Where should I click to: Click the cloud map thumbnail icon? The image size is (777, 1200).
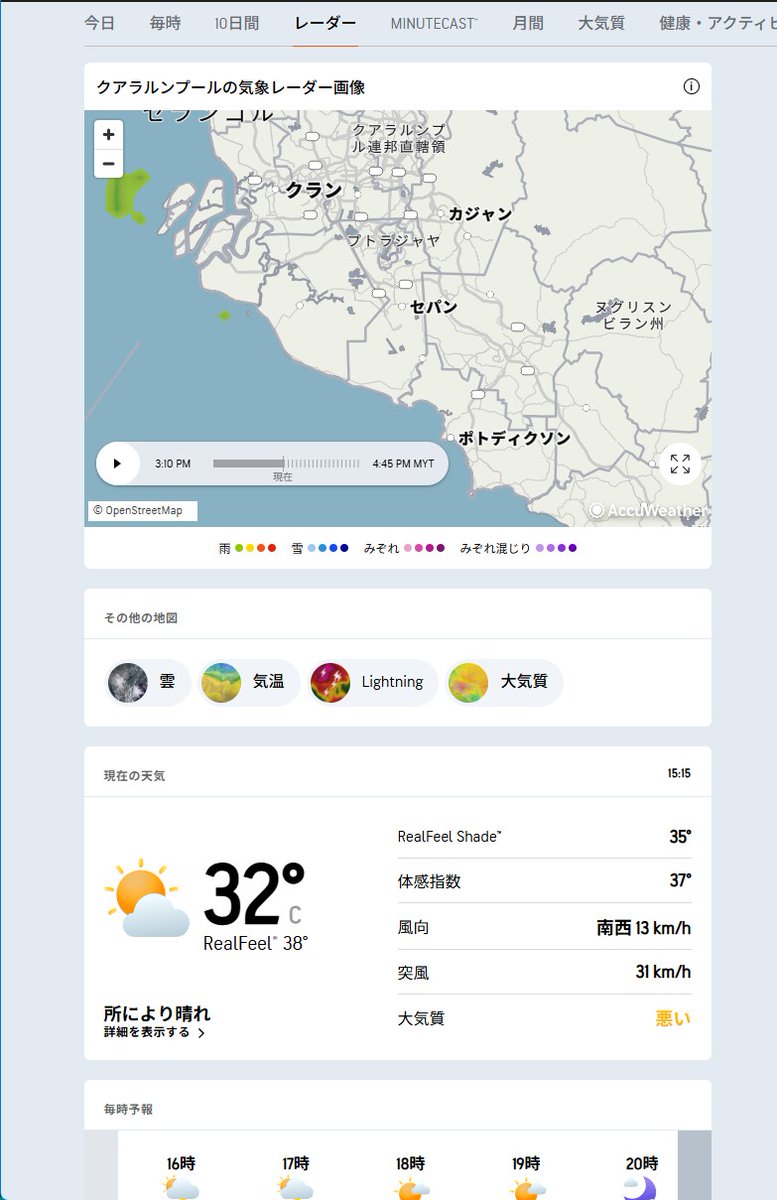click(128, 682)
